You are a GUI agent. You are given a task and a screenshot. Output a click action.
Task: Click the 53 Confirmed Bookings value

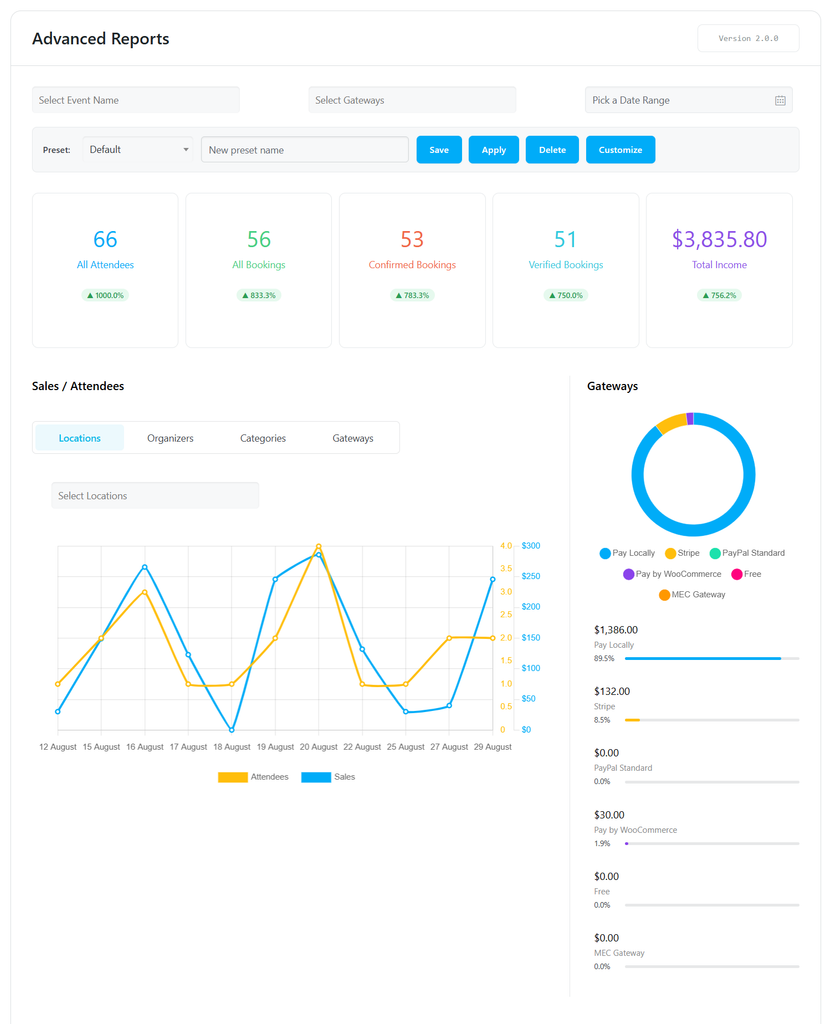412,240
